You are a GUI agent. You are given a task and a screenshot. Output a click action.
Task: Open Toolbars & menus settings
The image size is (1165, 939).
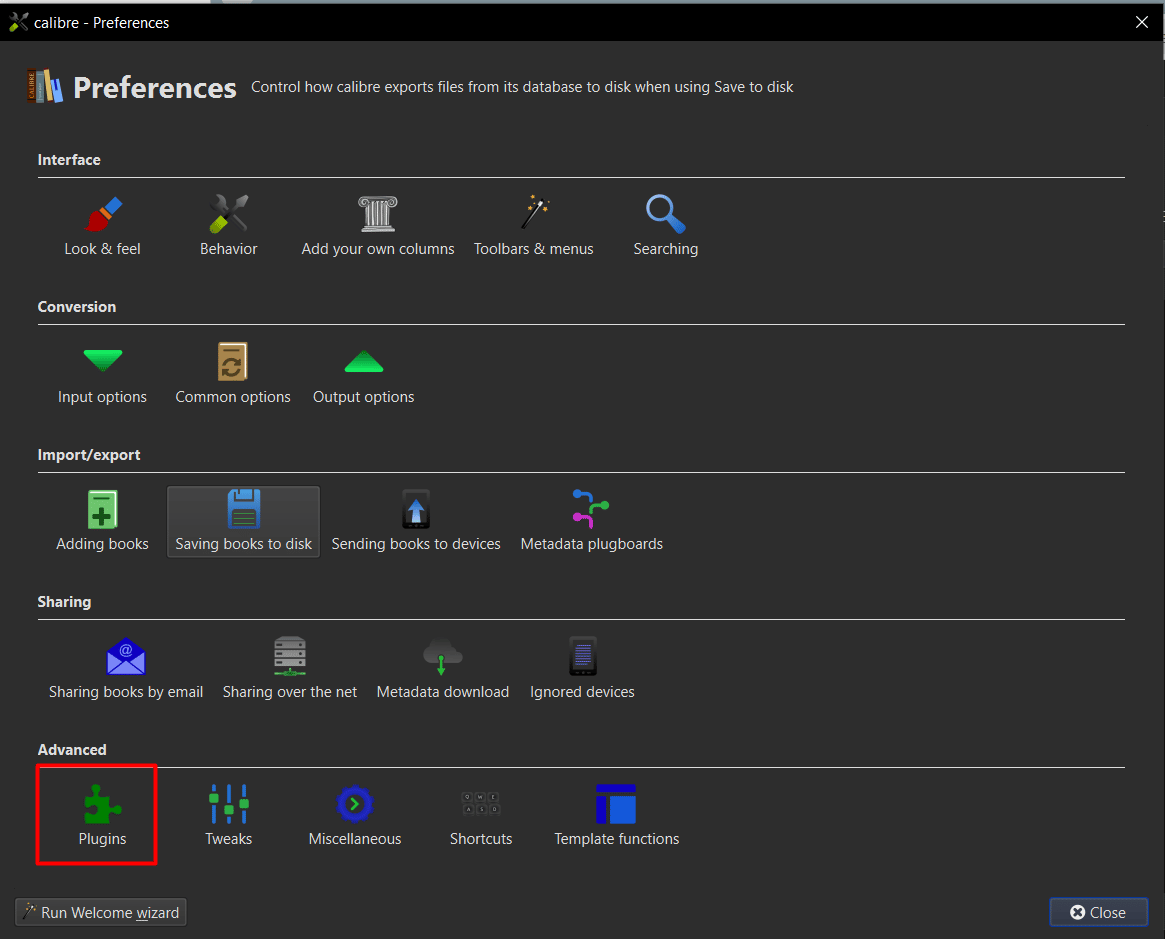point(534,226)
